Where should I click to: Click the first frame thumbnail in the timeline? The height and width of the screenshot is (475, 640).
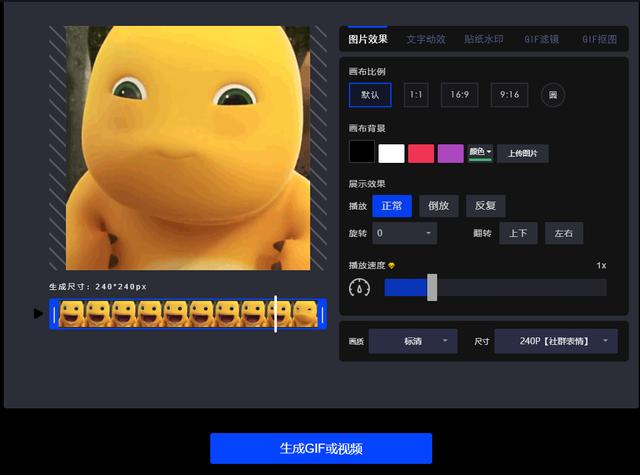point(72,314)
